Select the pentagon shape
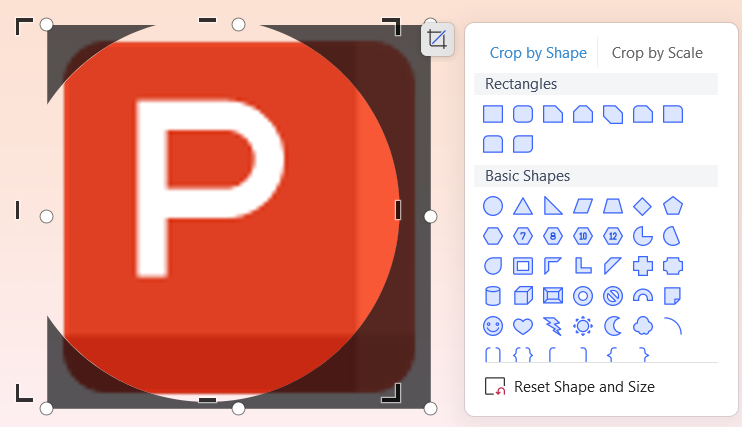 pos(673,206)
